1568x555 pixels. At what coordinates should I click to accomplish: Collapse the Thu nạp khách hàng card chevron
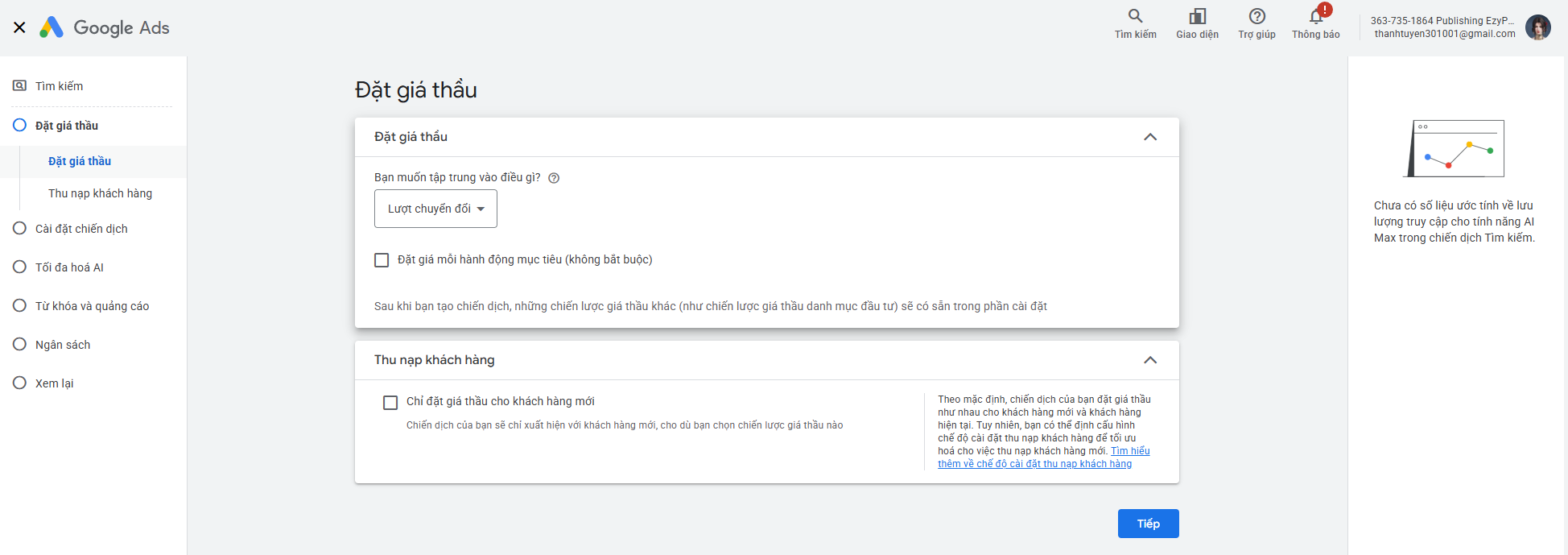[x=1150, y=360]
